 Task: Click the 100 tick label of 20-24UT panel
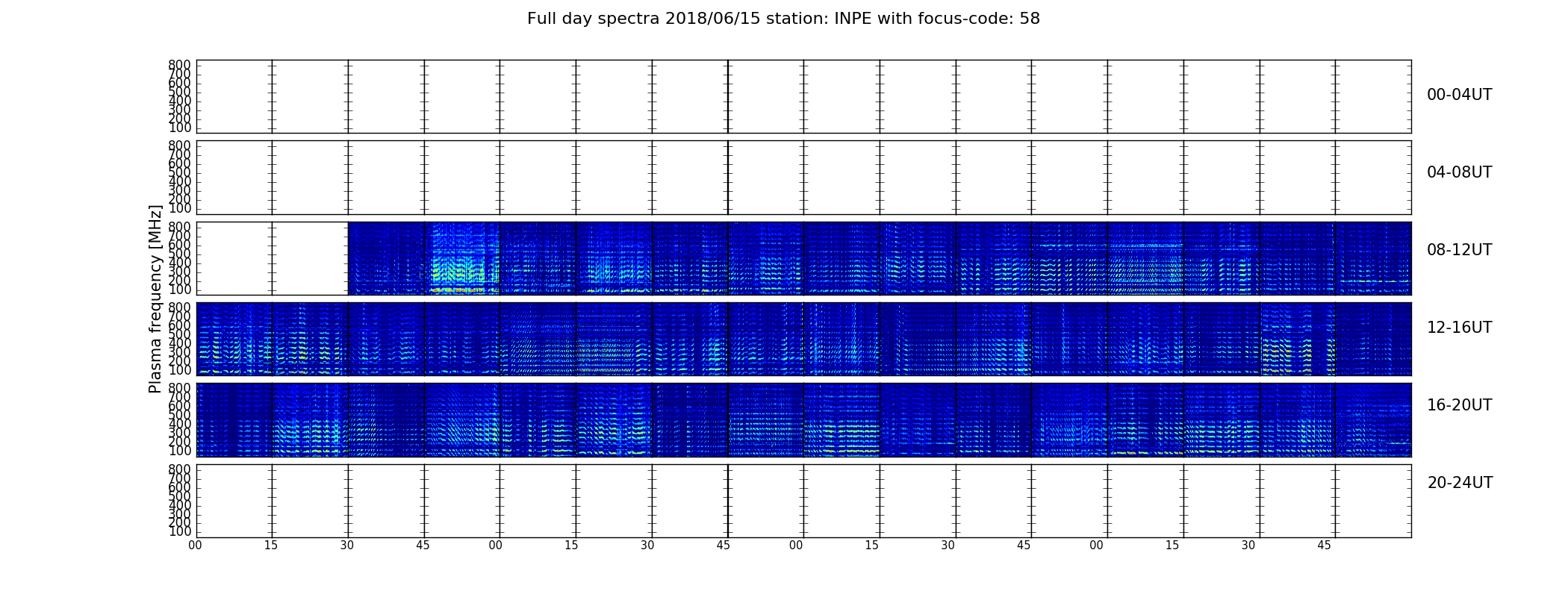179,532
